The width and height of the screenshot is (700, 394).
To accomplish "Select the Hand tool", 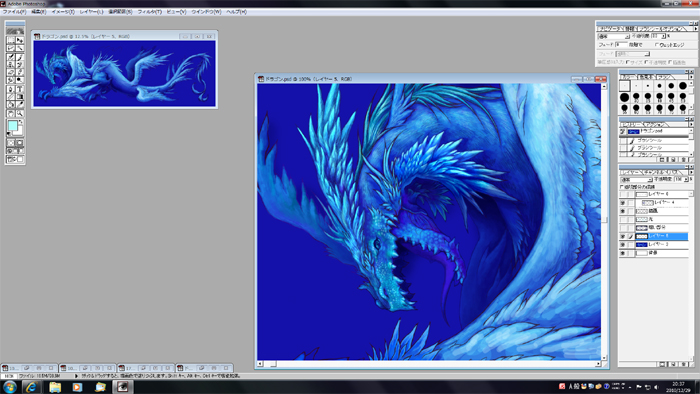I will [11, 113].
